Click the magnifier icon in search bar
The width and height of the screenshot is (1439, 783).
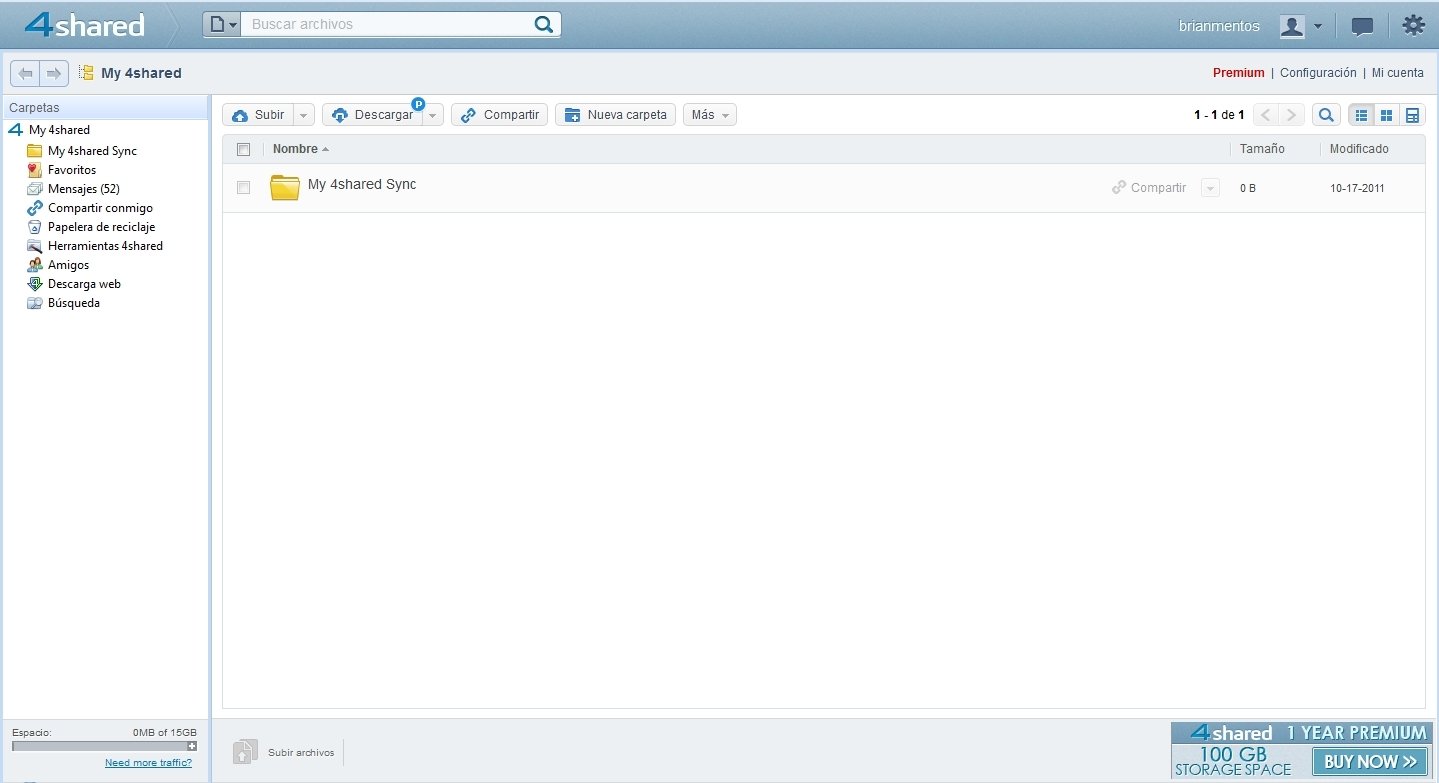coord(544,24)
